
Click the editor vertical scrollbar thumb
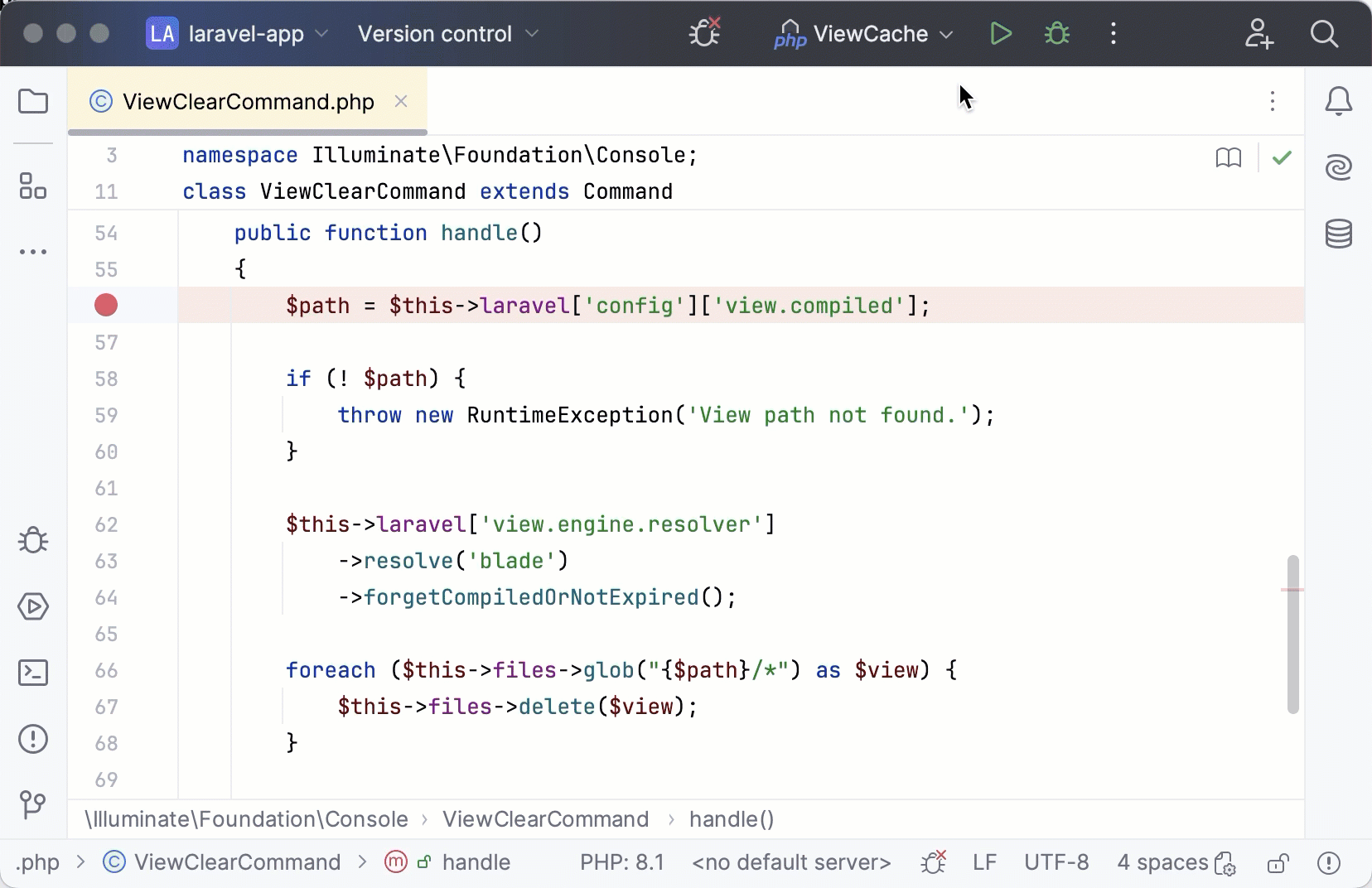click(1292, 634)
